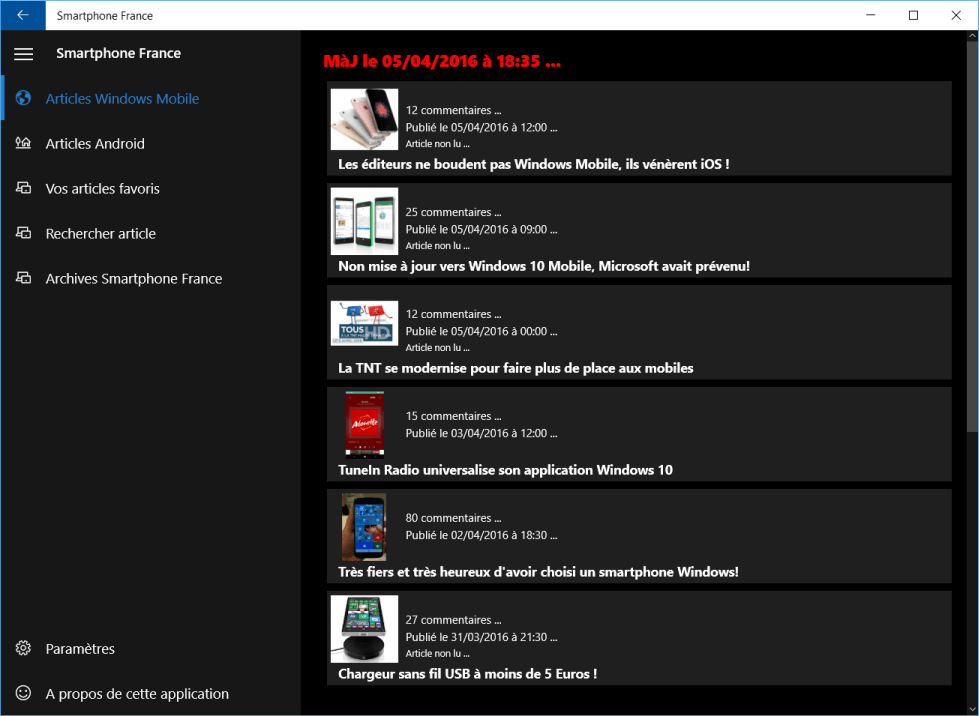Open wireless charger thumbnail
This screenshot has width=979, height=716.
click(364, 629)
